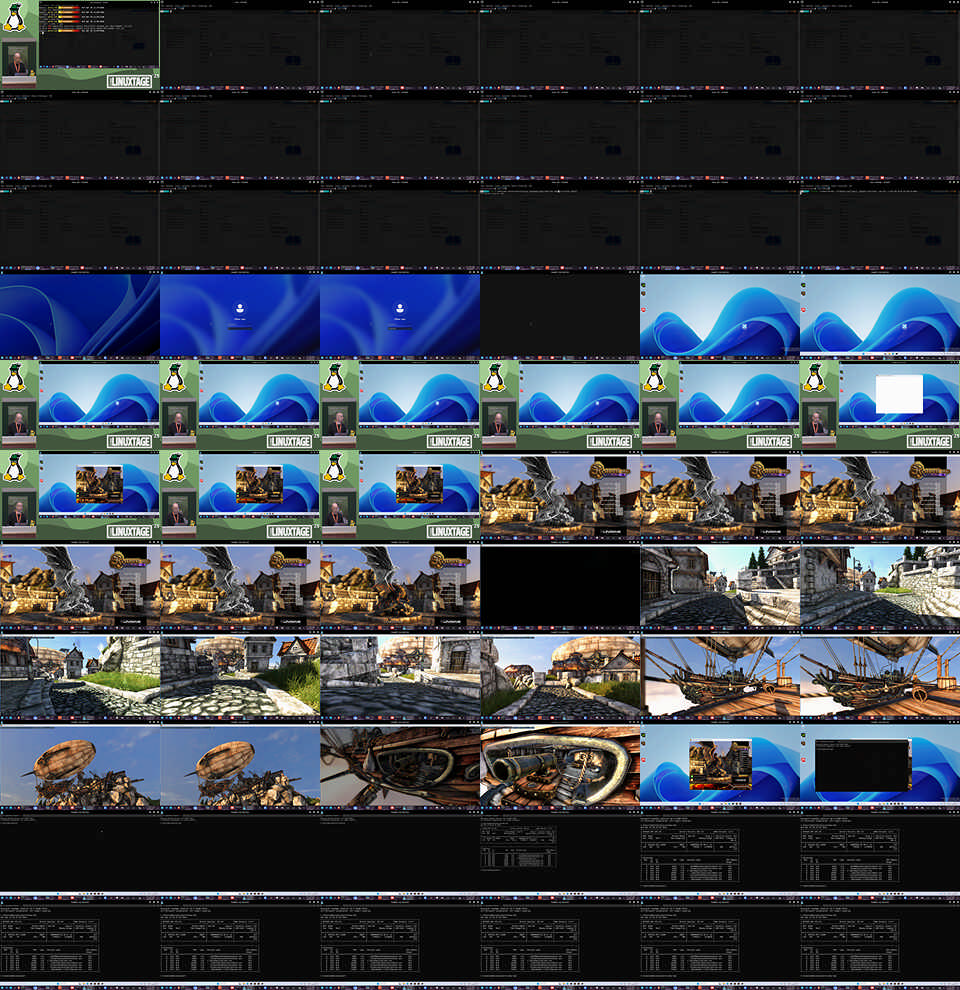Select the terminal frame with the smallest nvidia-smi table
The width and height of the screenshot is (960, 990).
560,855
